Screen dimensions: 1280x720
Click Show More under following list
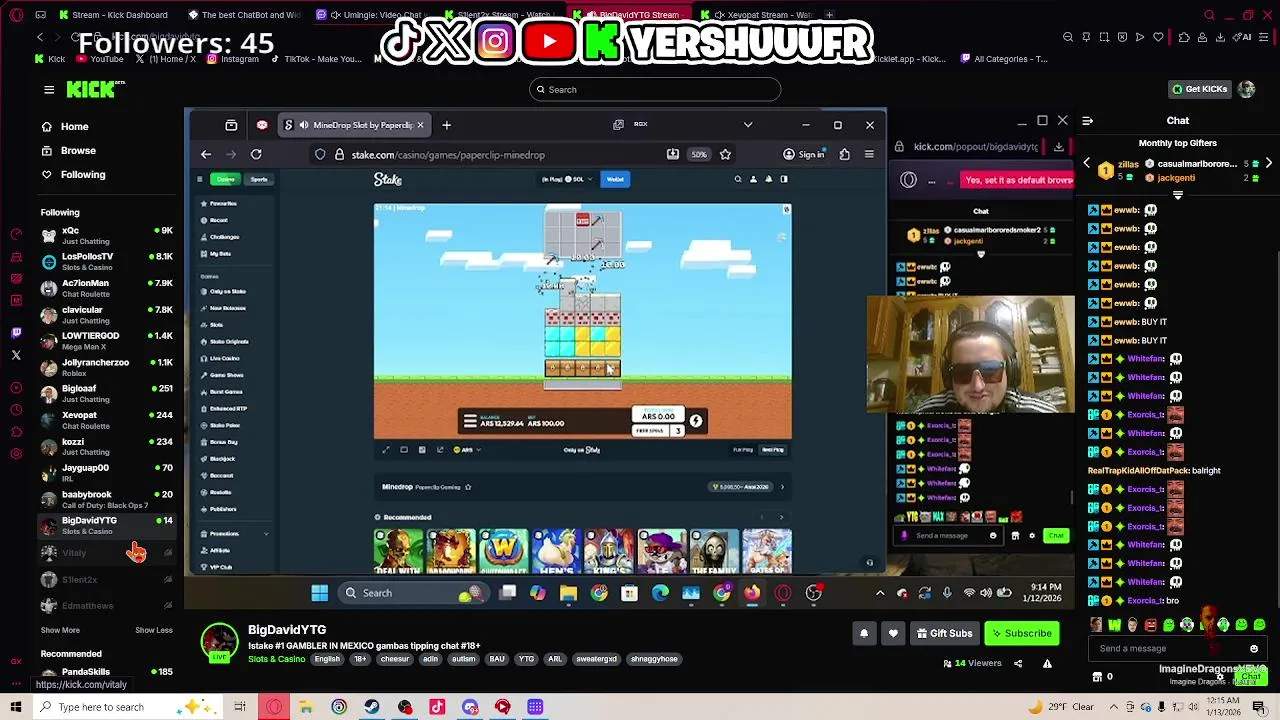click(x=60, y=630)
